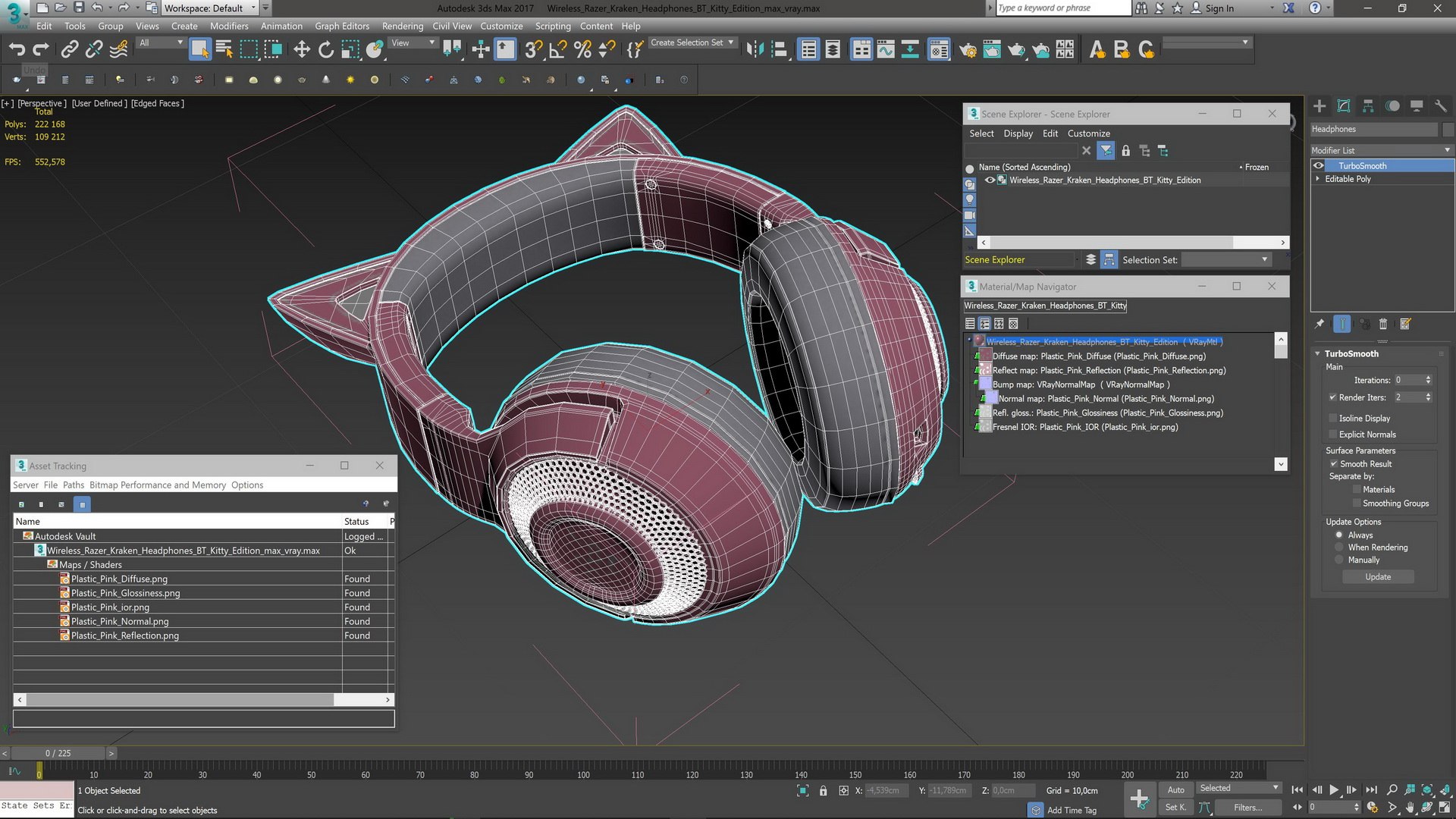Viewport: 1456px width, 819px height.
Task: Click the Mirror tool icon
Action: tap(755, 50)
